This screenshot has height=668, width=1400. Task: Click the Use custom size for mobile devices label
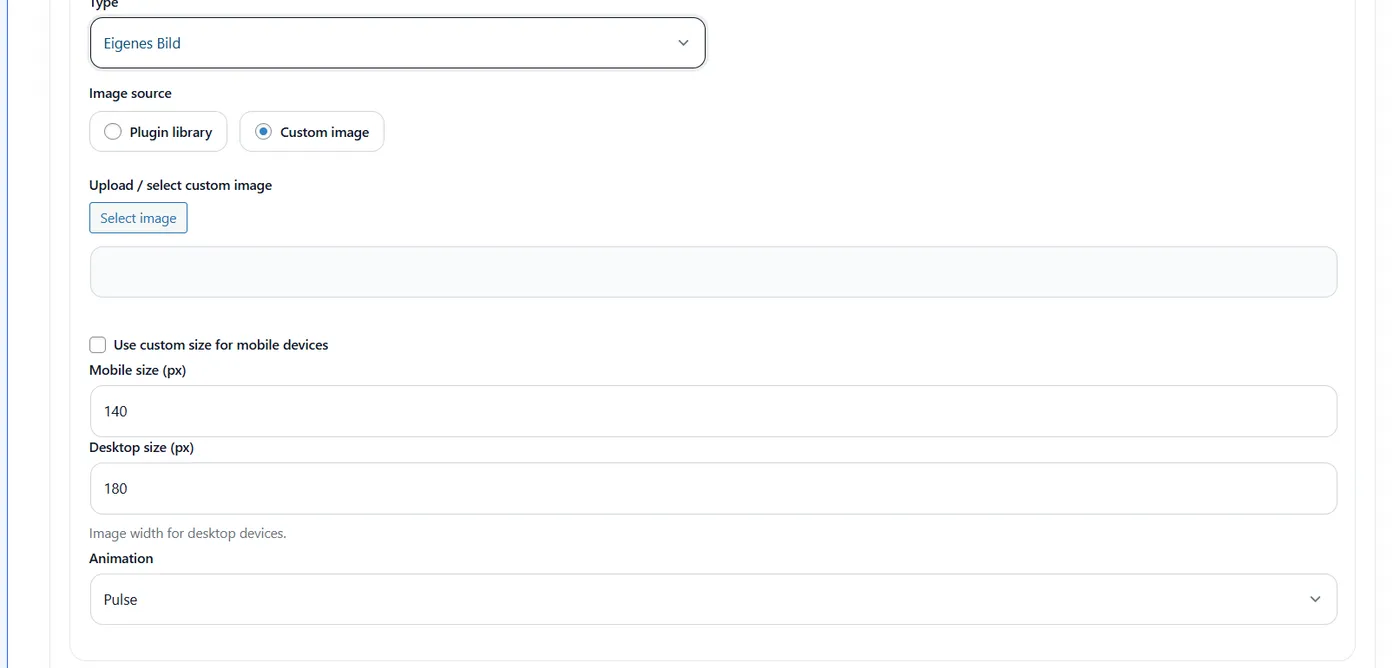pyautogui.click(x=221, y=345)
